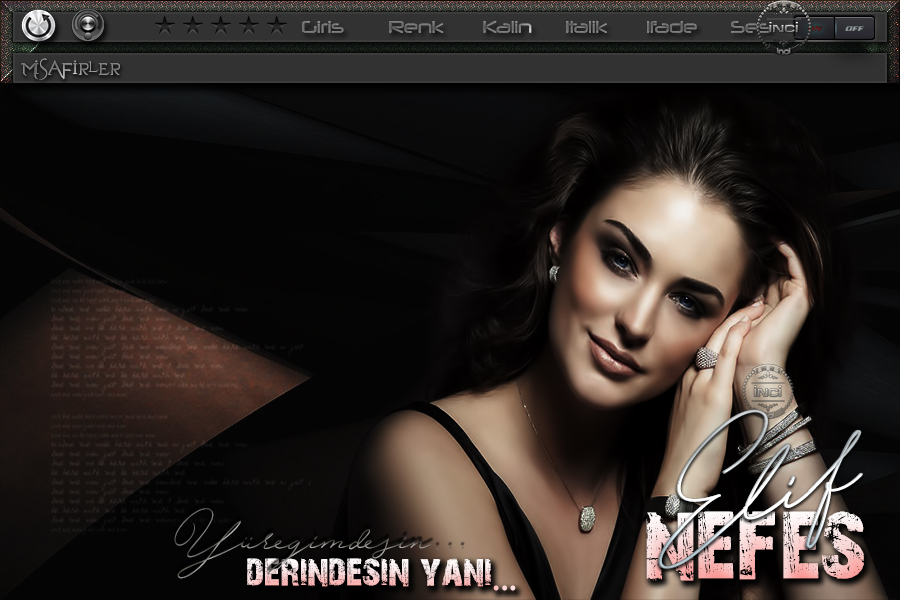Click the round İnci badge in the toolbar
Viewport: 900px width, 600px height.
coord(783,26)
